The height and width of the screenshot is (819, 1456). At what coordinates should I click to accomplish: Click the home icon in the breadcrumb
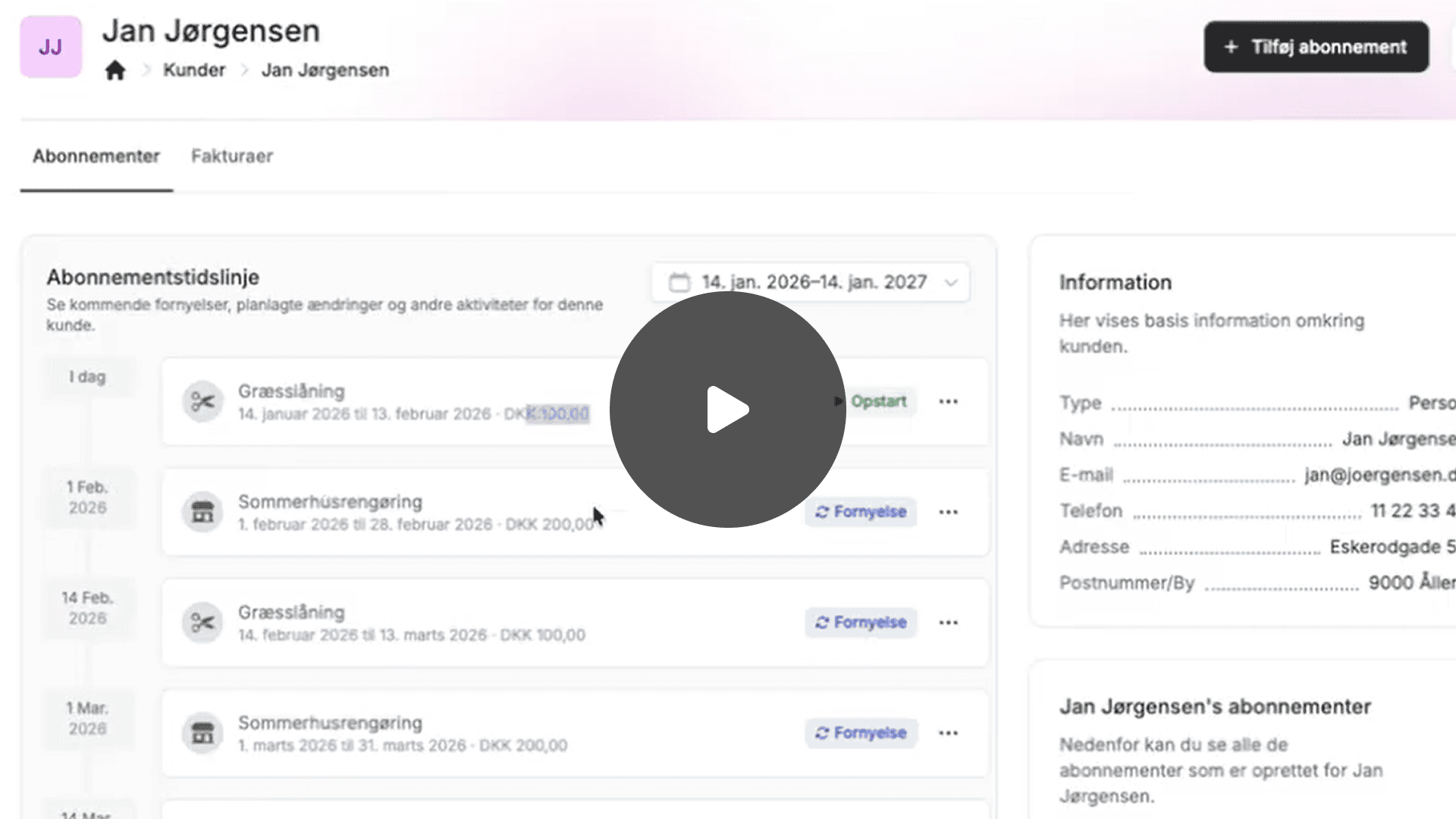(x=115, y=71)
